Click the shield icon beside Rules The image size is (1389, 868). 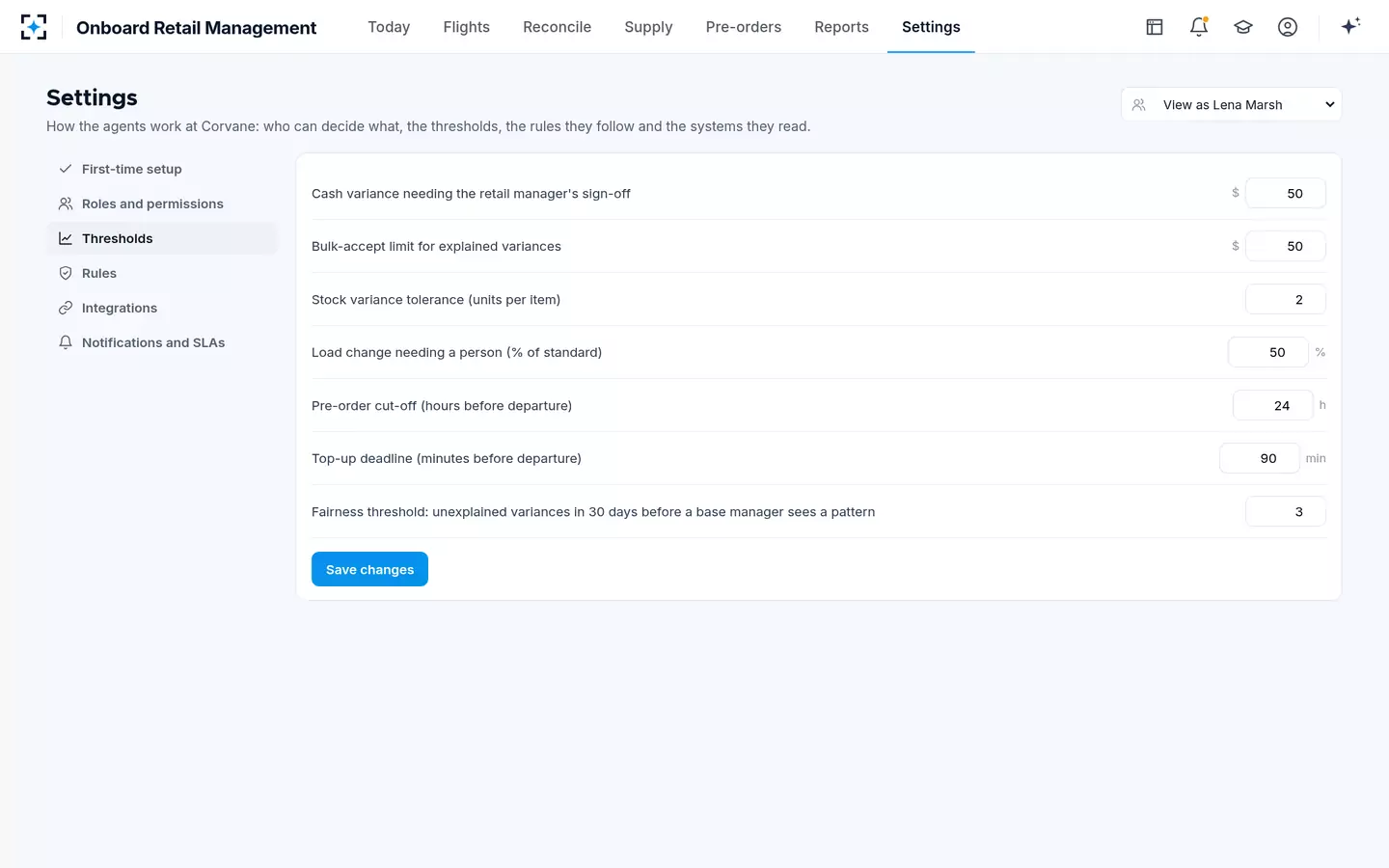(66, 273)
